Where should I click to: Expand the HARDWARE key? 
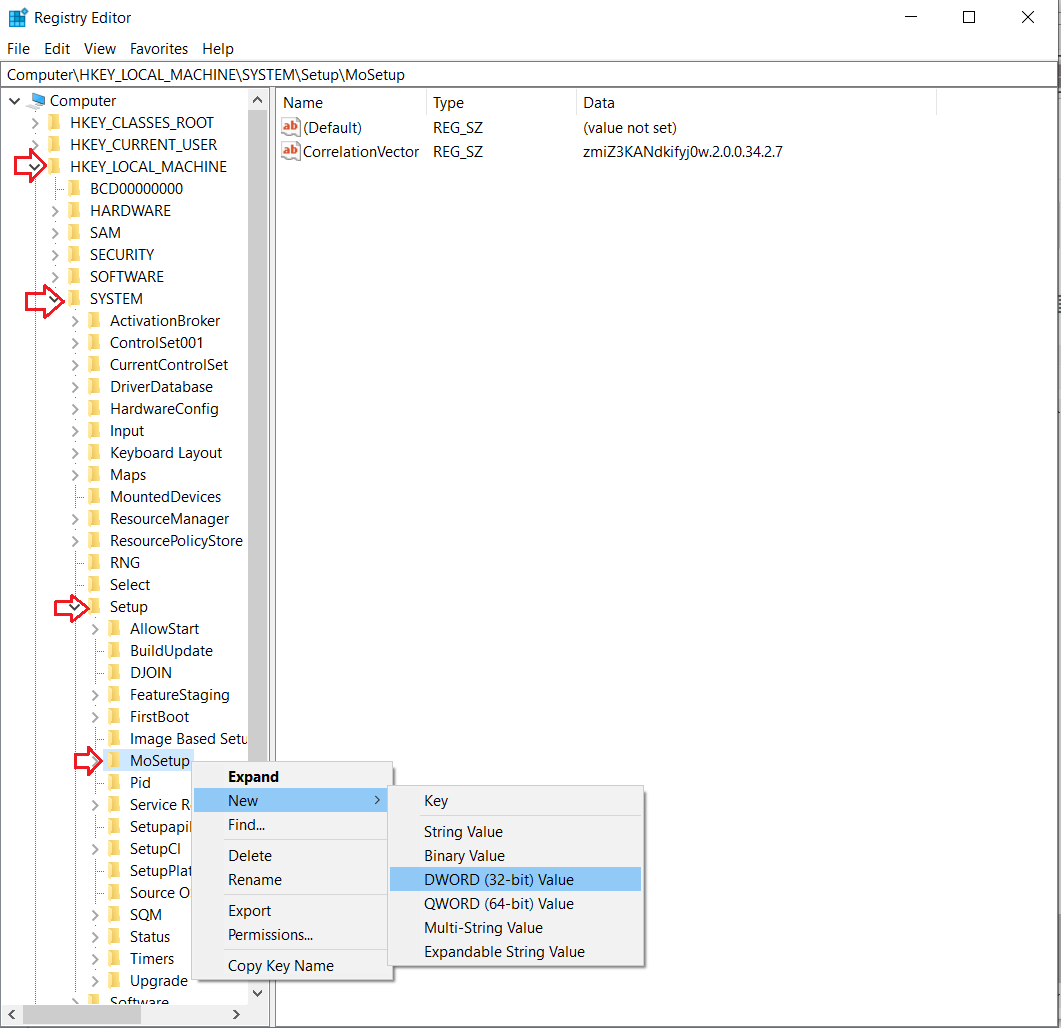point(55,211)
